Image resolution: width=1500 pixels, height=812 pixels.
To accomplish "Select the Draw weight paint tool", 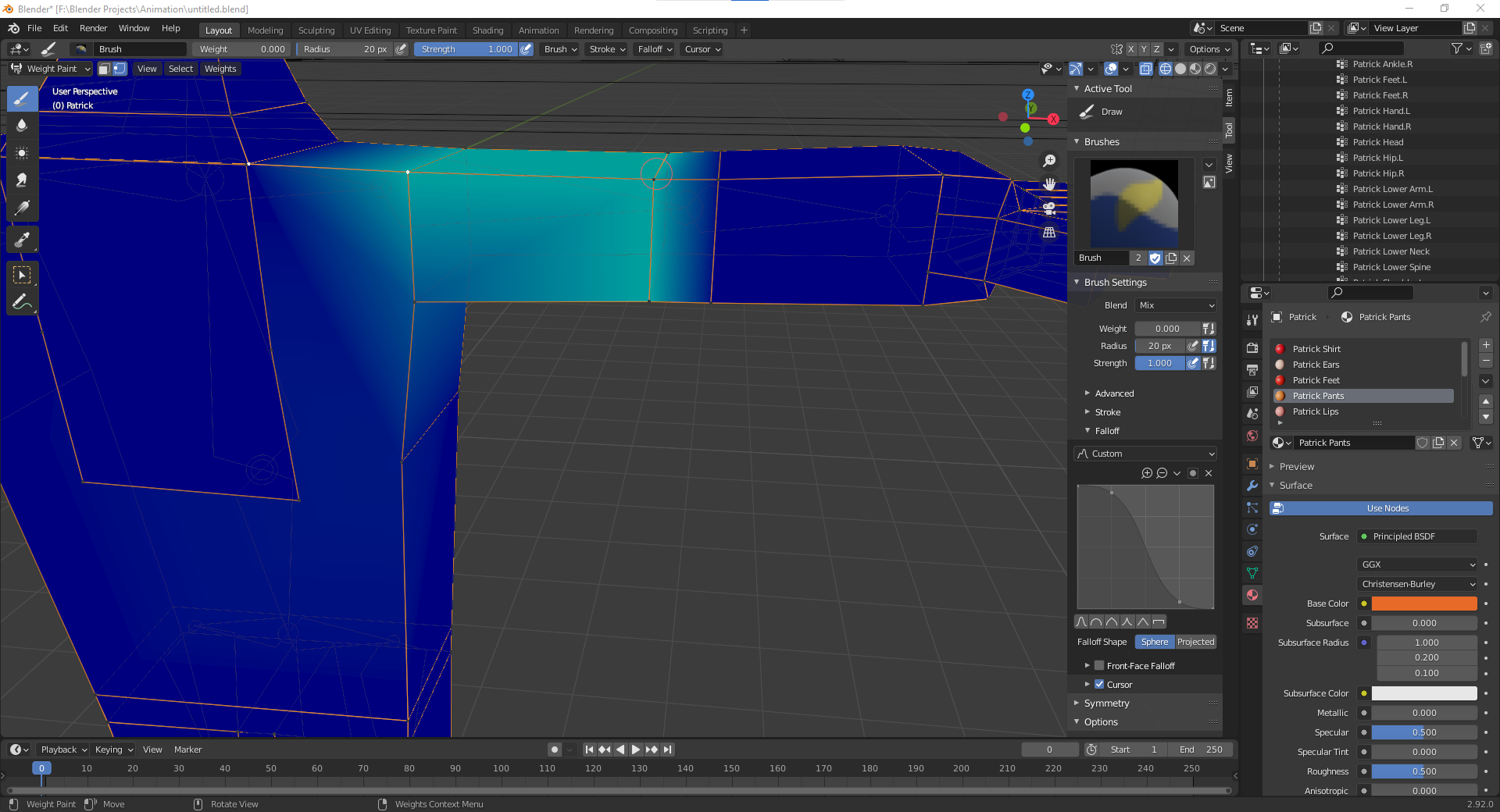I will [x=22, y=98].
